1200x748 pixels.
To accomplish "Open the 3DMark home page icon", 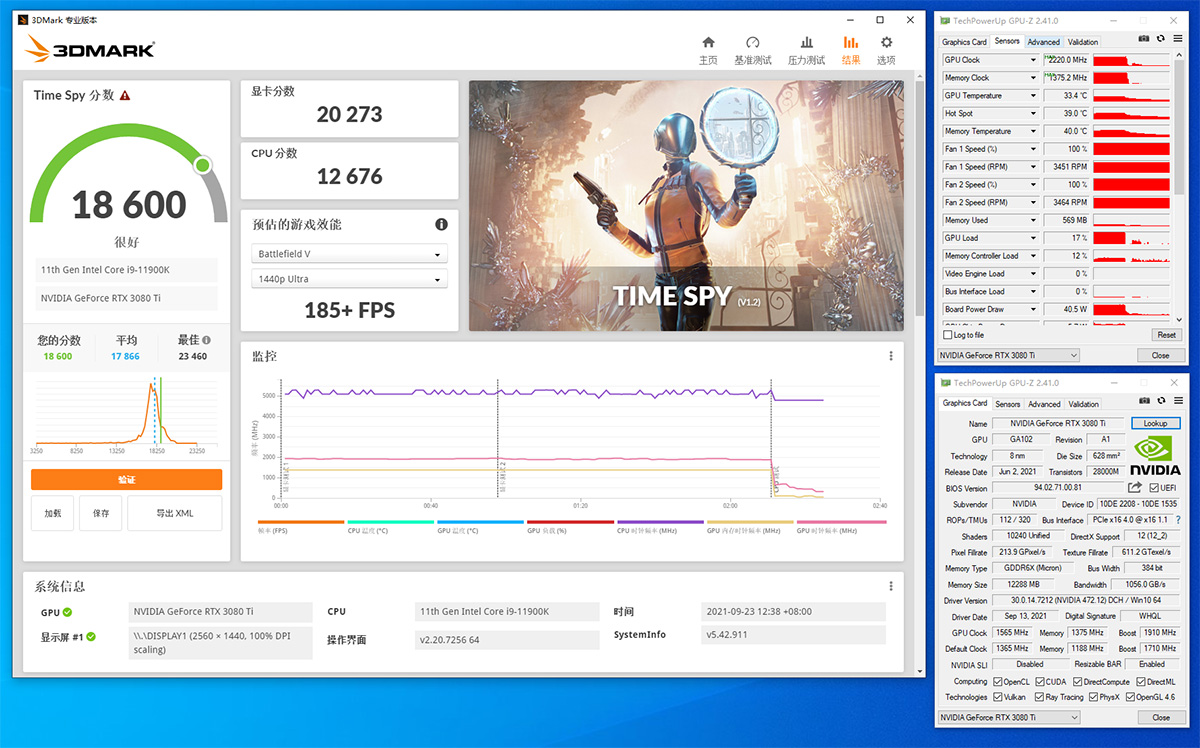I will (708, 44).
